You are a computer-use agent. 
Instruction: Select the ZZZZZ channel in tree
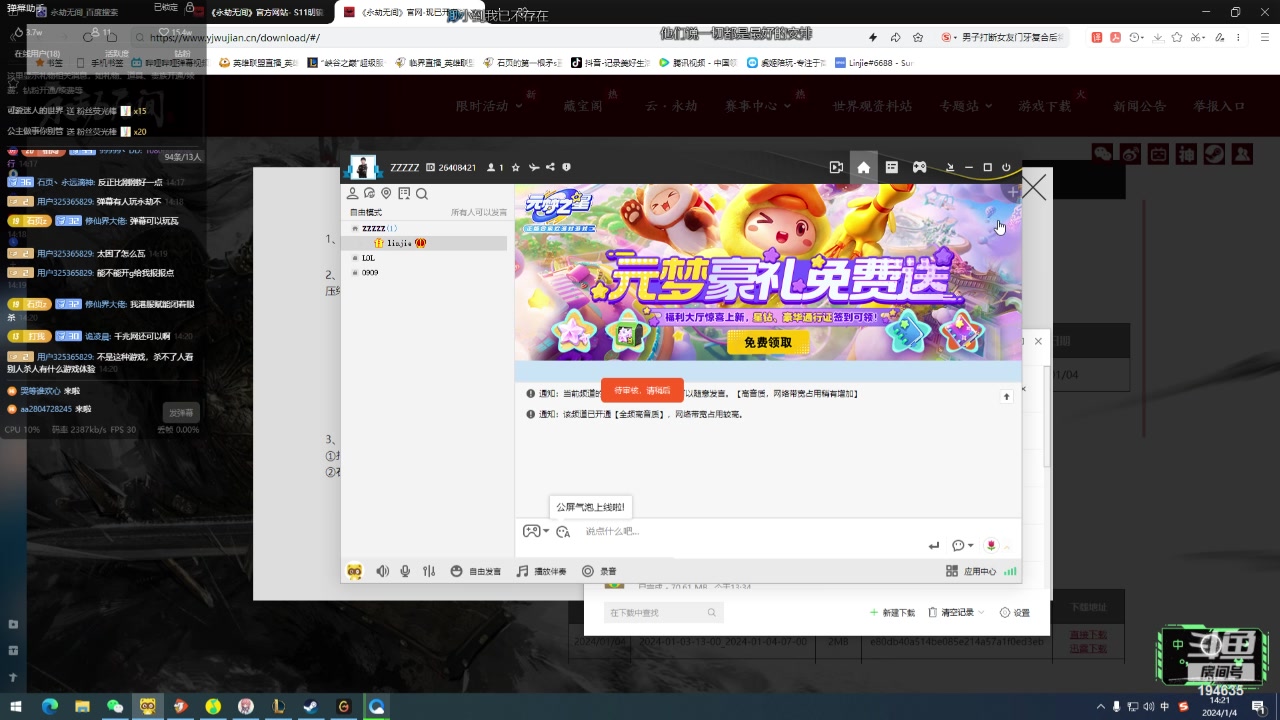(x=380, y=228)
